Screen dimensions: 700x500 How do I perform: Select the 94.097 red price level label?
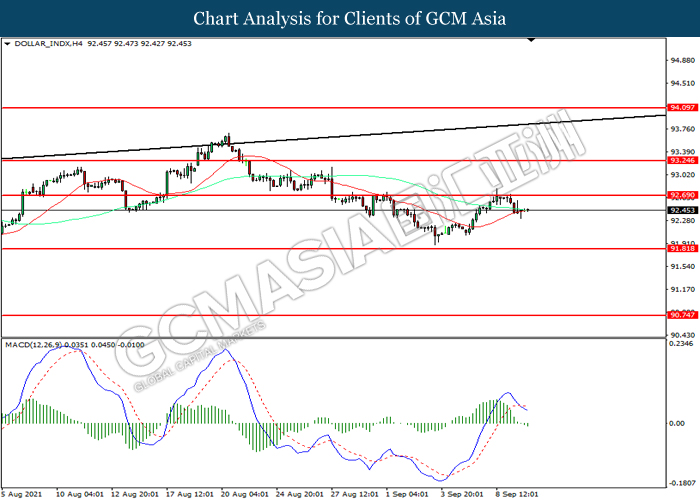(682, 108)
